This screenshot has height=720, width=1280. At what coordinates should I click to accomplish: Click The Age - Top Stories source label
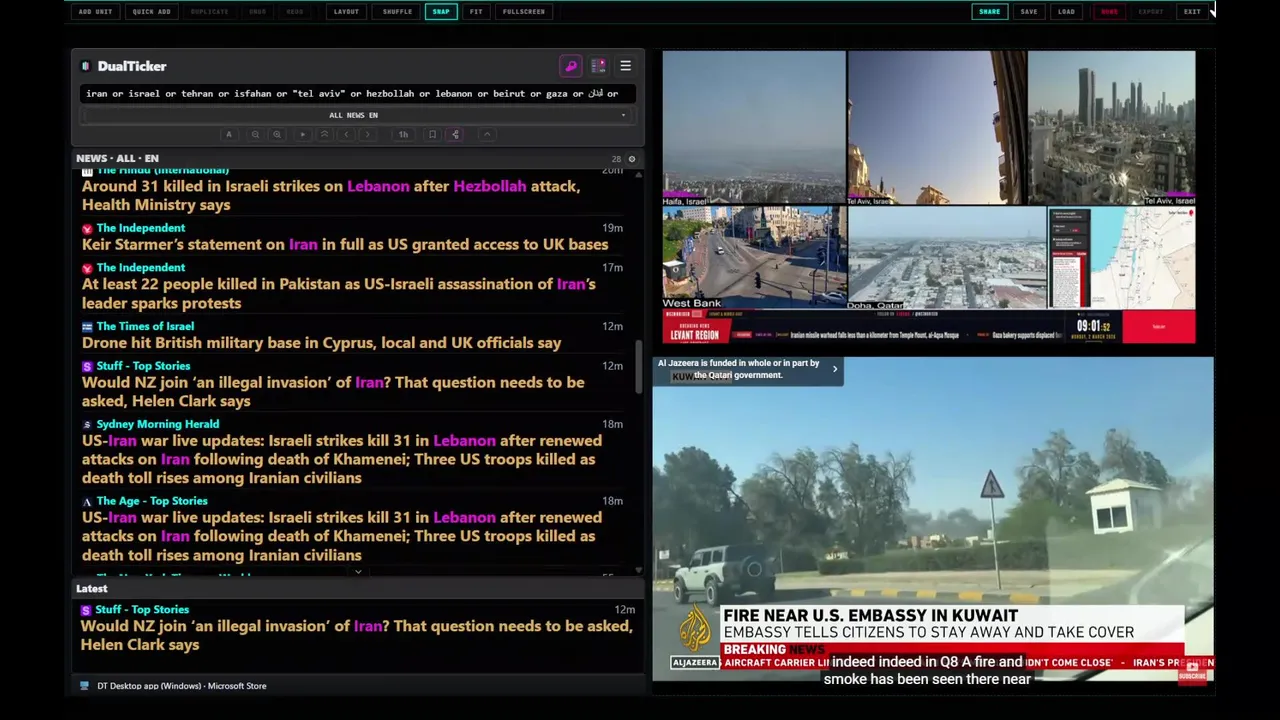coord(152,501)
